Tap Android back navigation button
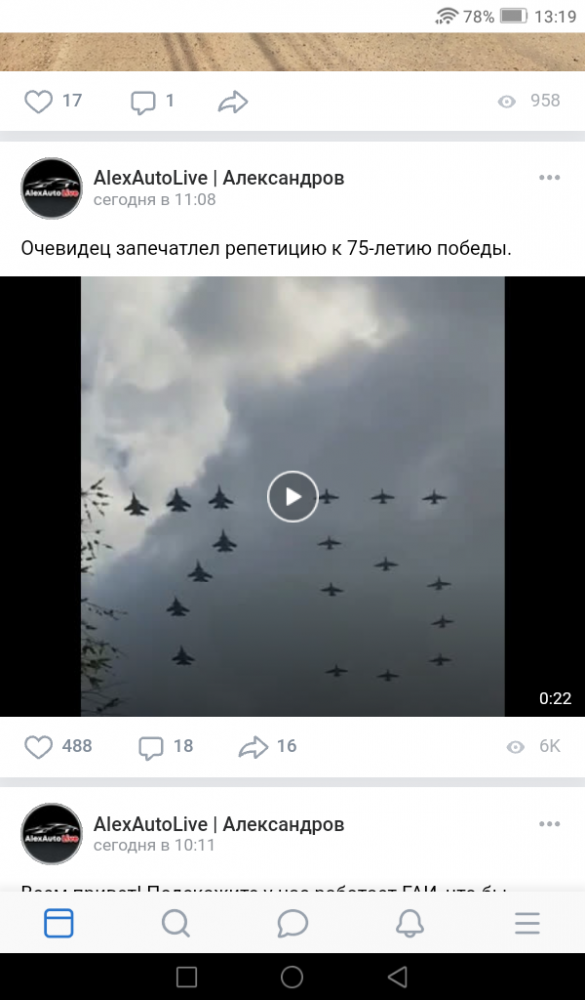The width and height of the screenshot is (585, 1000). click(x=398, y=976)
